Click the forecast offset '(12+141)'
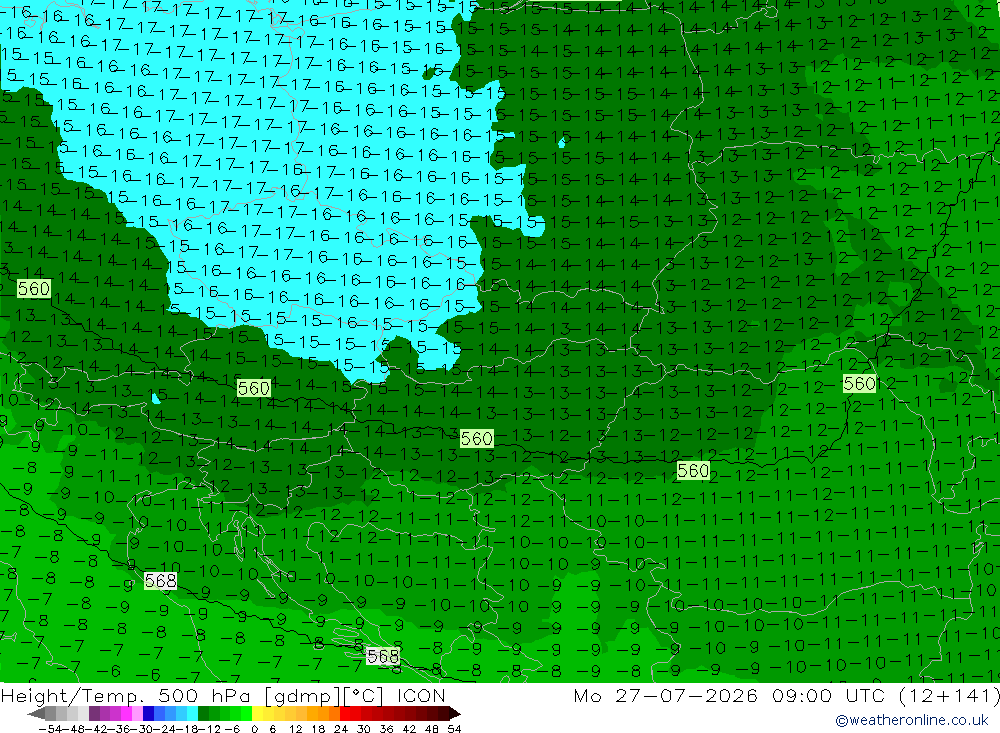 [948, 695]
